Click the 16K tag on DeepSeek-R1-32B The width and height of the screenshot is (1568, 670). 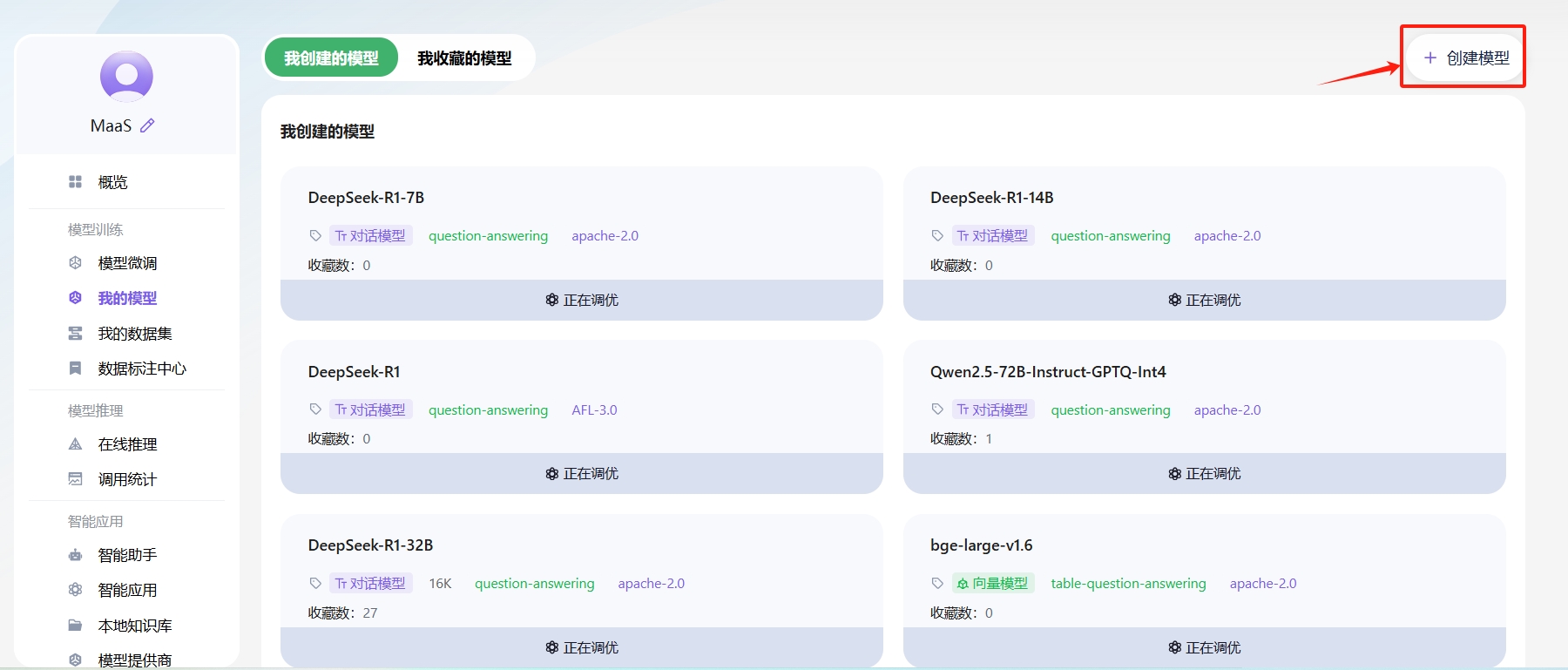(440, 583)
